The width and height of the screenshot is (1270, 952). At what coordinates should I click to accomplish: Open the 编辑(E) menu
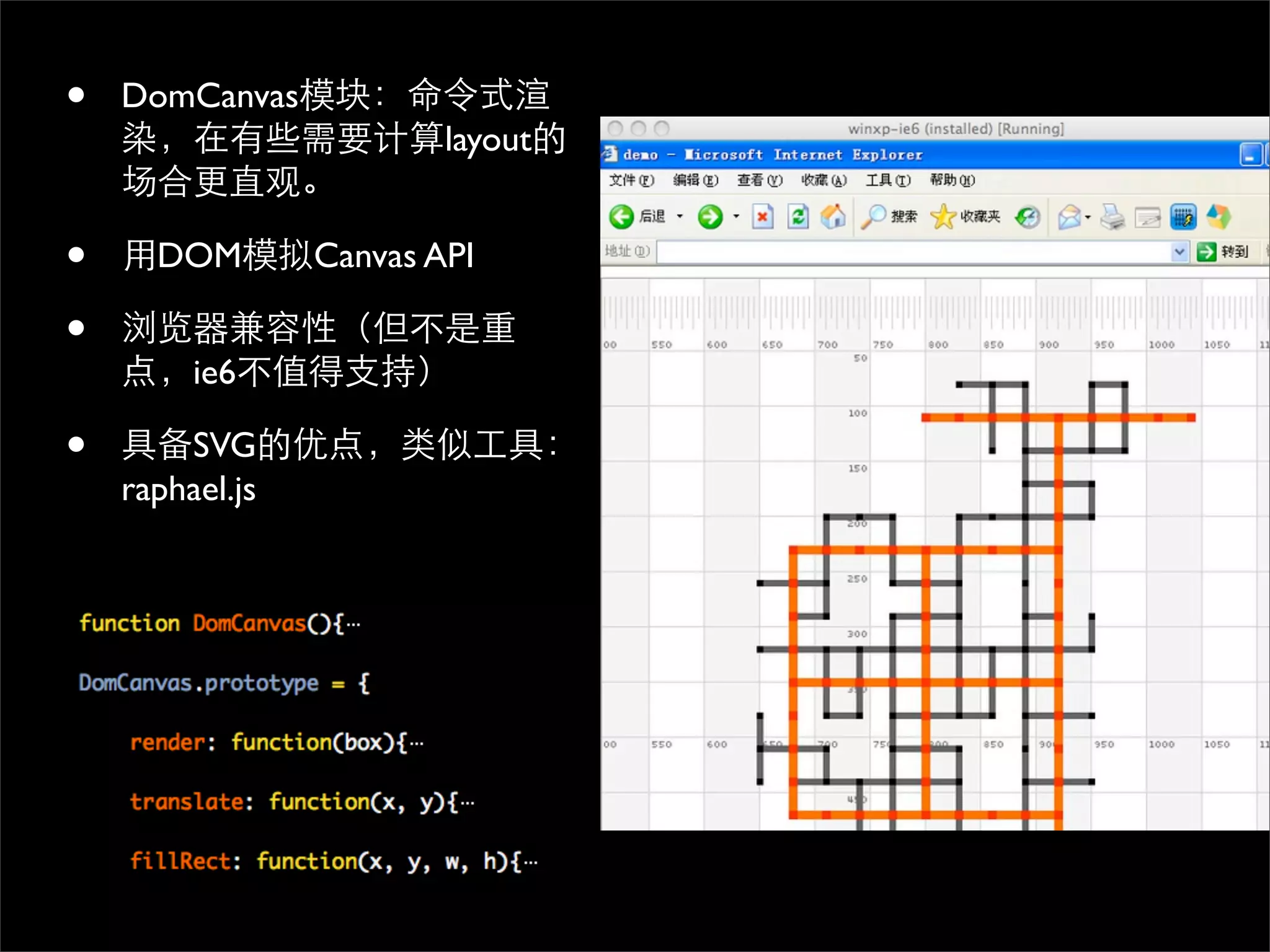(x=696, y=180)
